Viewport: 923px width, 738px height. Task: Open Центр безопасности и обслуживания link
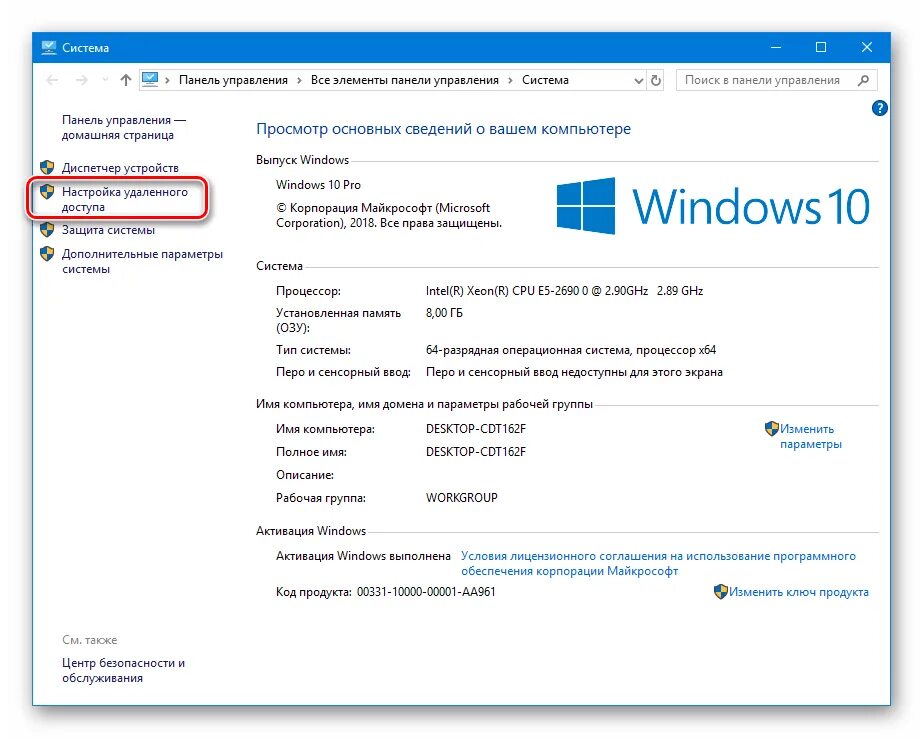124,670
